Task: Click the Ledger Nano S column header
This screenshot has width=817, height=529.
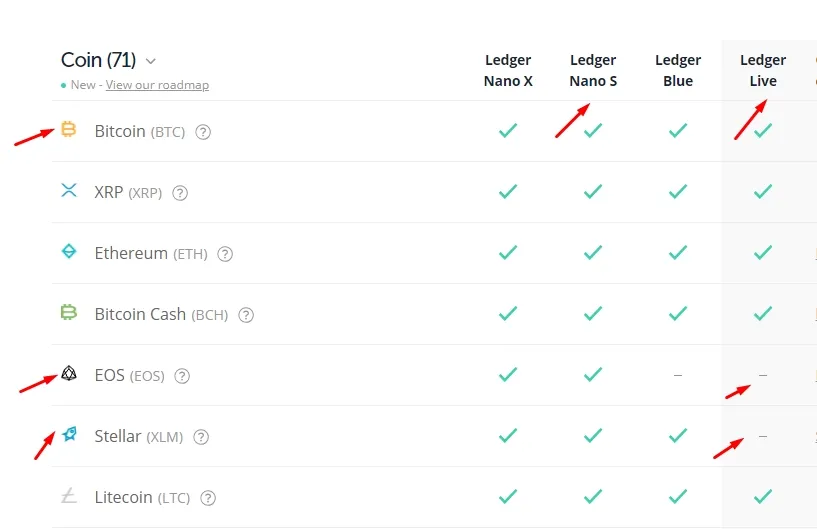Action: pyautogui.click(x=593, y=70)
